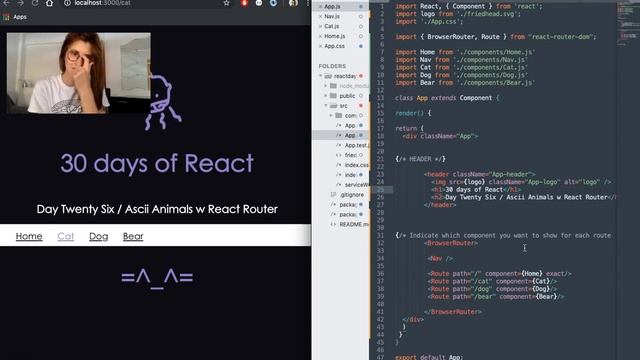The width and height of the screenshot is (640, 360).
Task: Click the blue round extension icon
Action: [273, 3]
